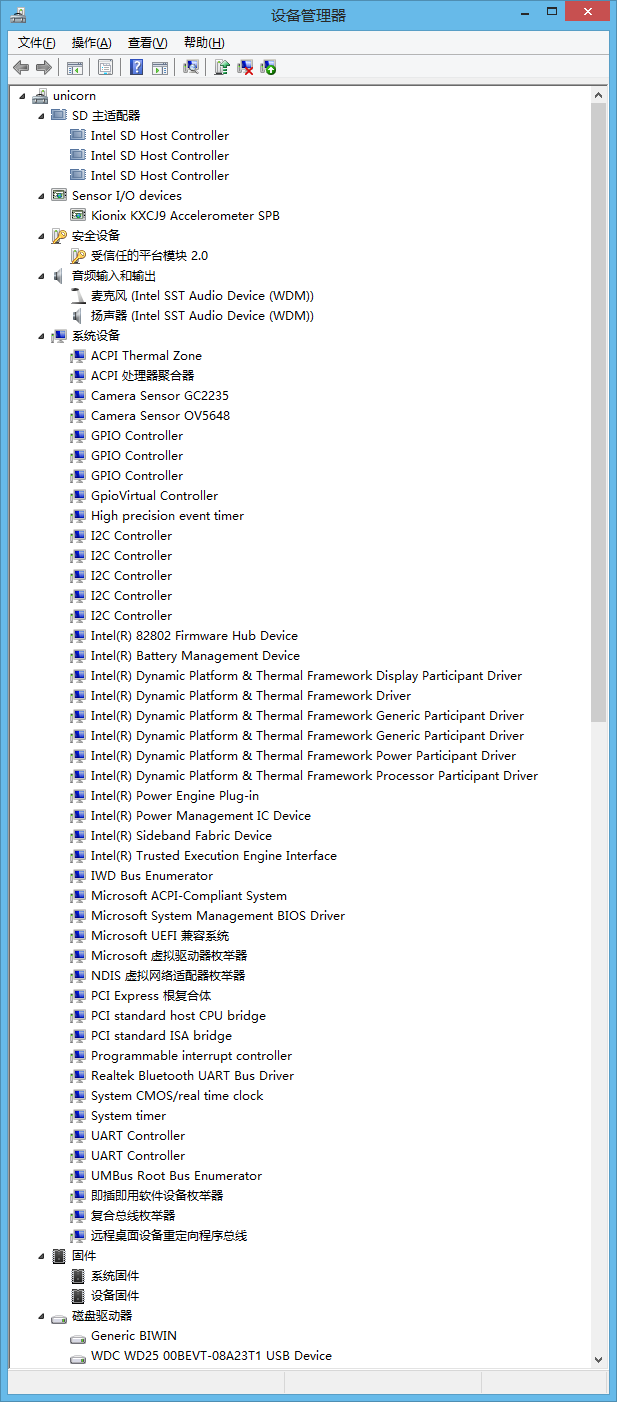
Task: Select Camera Sensor OV5648
Action: coord(160,416)
